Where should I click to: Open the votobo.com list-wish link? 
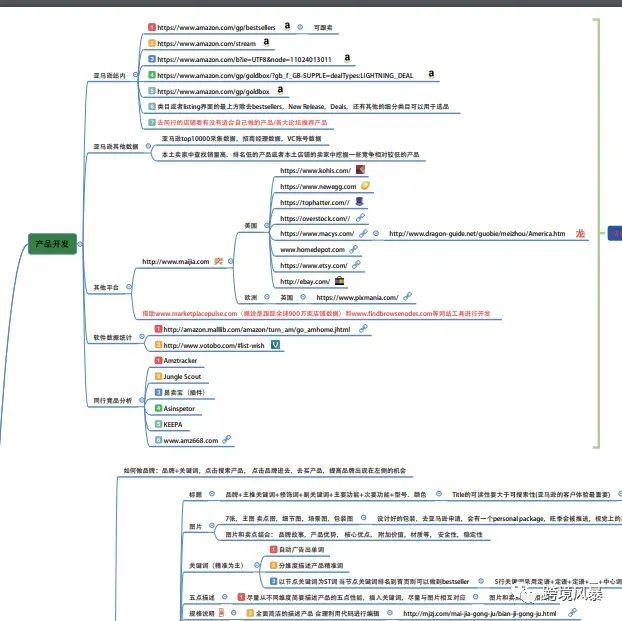click(x=214, y=345)
